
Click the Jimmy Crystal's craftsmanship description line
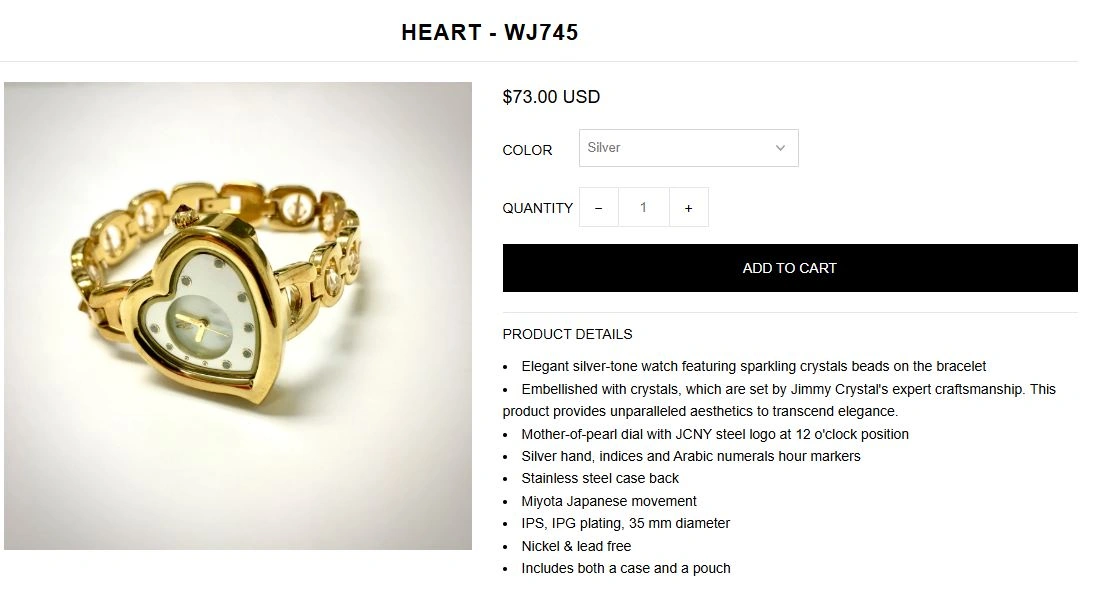(779, 400)
